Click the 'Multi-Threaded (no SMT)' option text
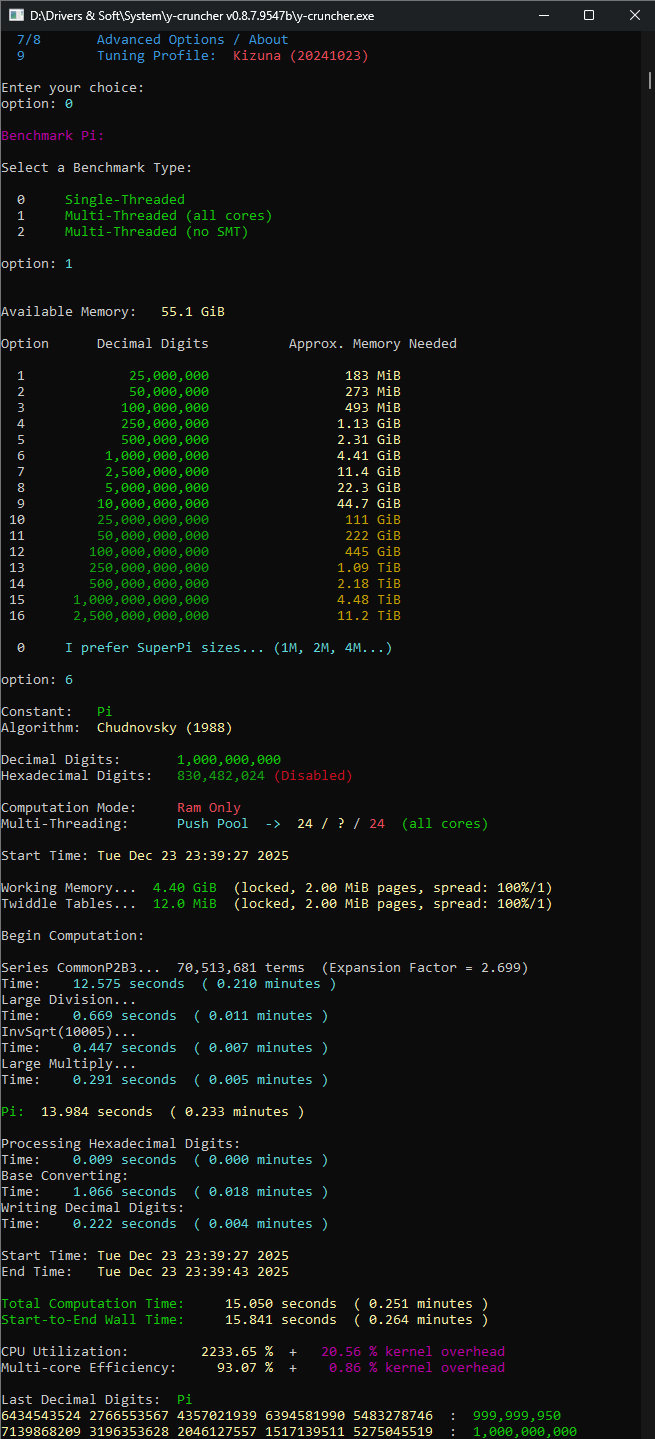The width and height of the screenshot is (655, 1439). click(156, 232)
